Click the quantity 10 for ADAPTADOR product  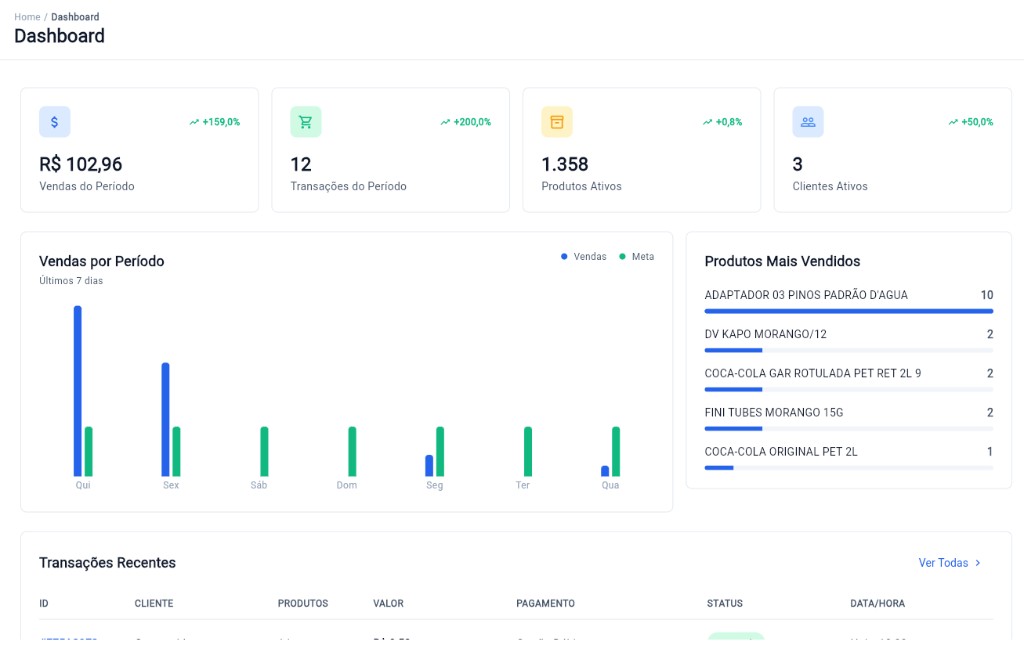[987, 295]
